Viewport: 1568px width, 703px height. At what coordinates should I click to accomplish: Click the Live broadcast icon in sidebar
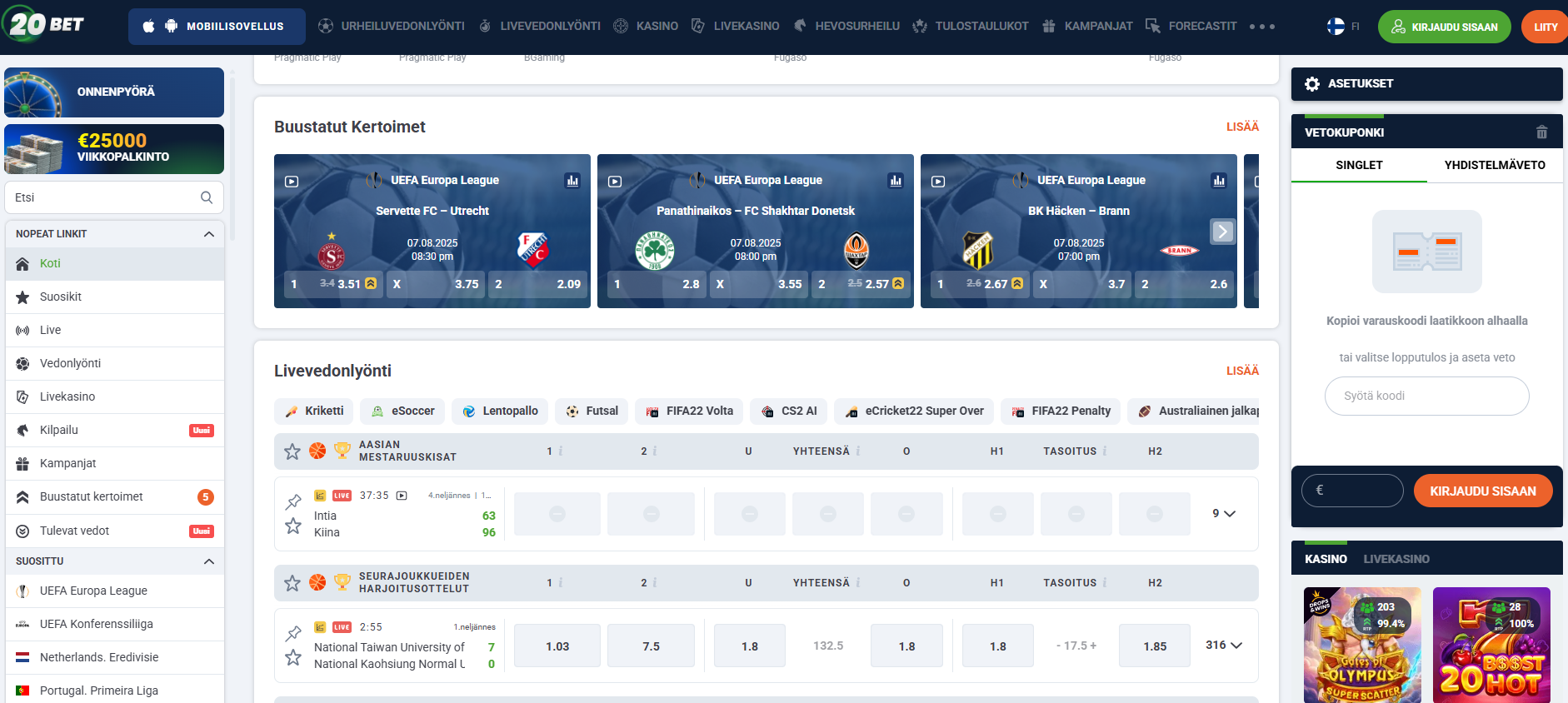click(x=22, y=331)
